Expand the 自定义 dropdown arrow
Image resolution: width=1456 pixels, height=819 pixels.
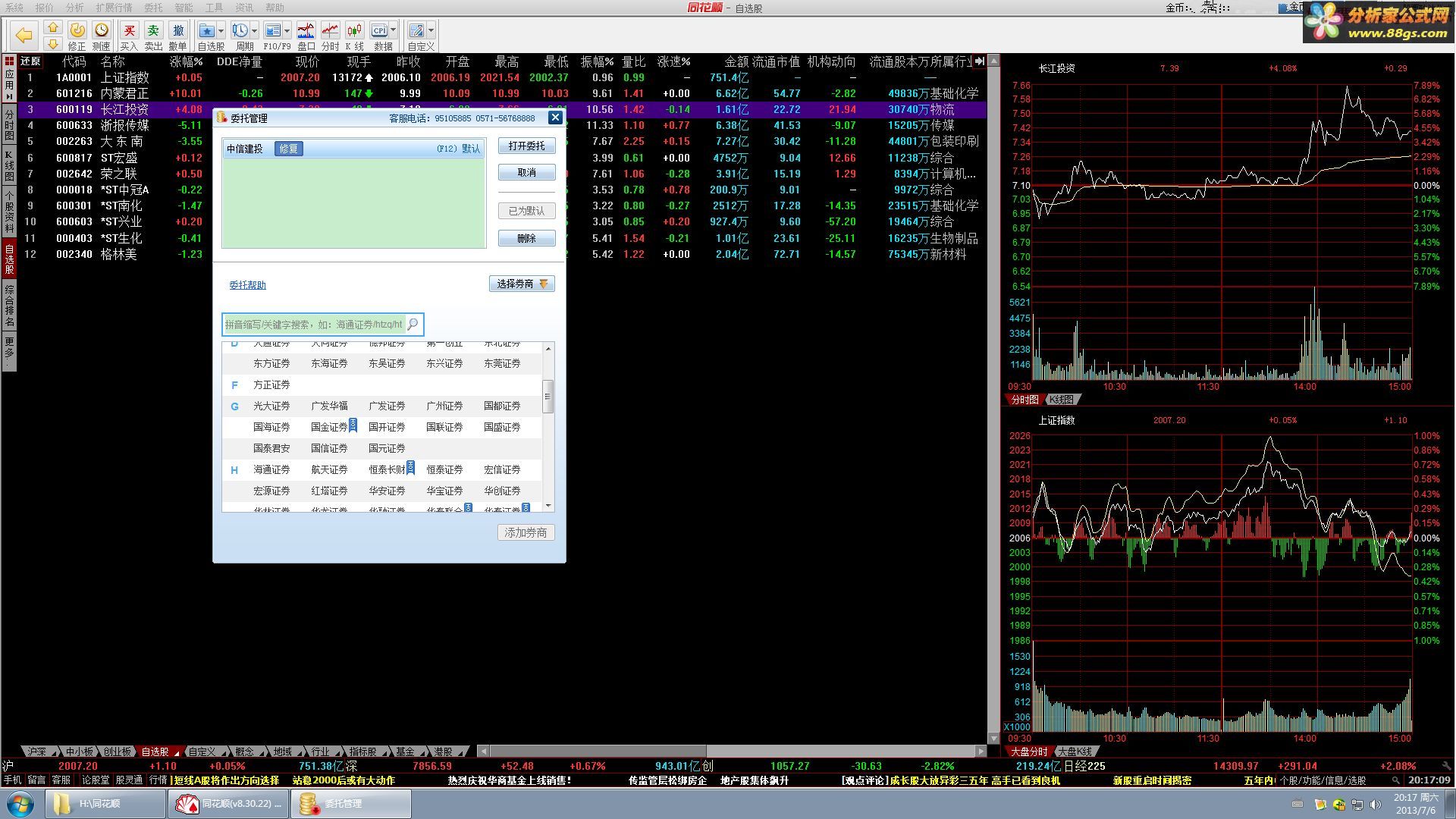click(x=430, y=30)
